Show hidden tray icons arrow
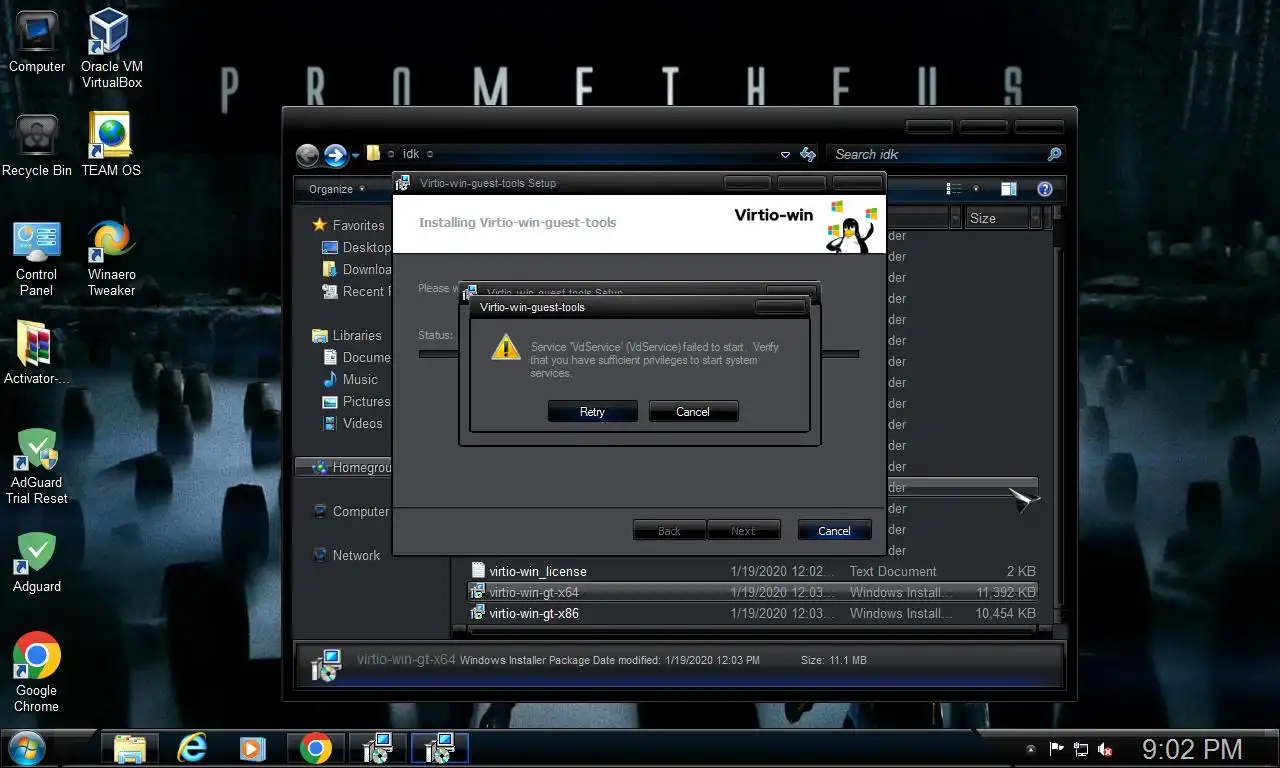 (x=1030, y=749)
